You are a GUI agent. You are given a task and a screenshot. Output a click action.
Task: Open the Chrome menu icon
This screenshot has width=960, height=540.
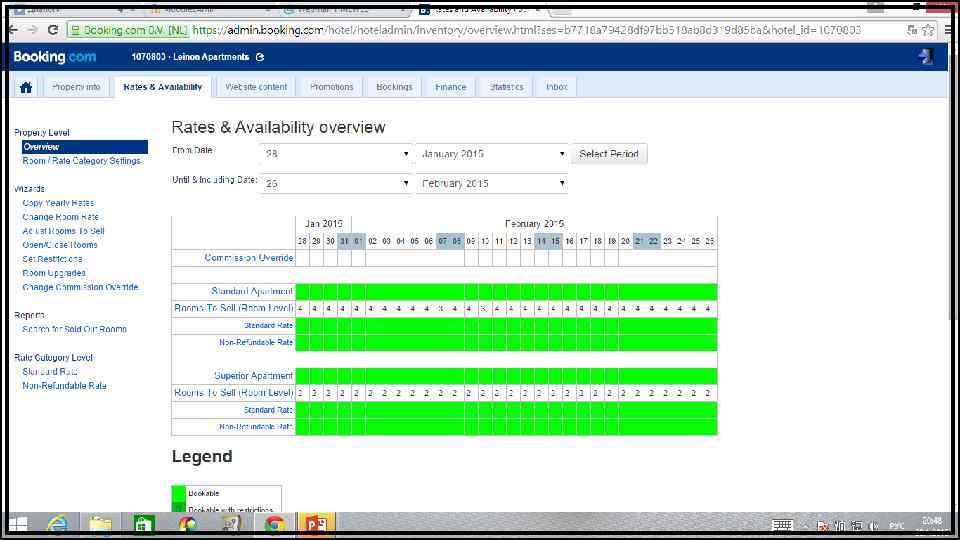(947, 30)
